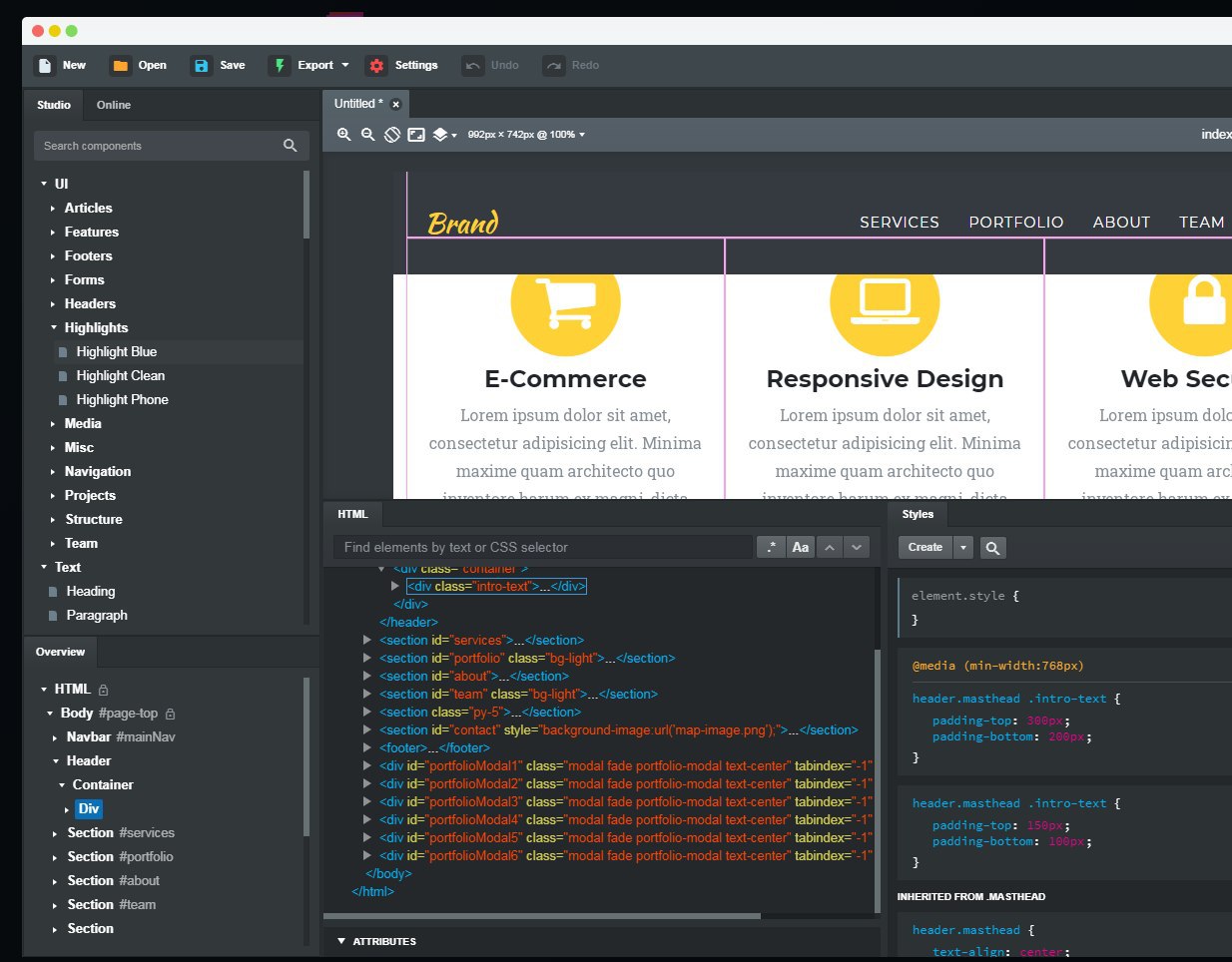Click PORTFOLIO link in preview navbar
This screenshot has height=962, width=1232.
[1016, 223]
